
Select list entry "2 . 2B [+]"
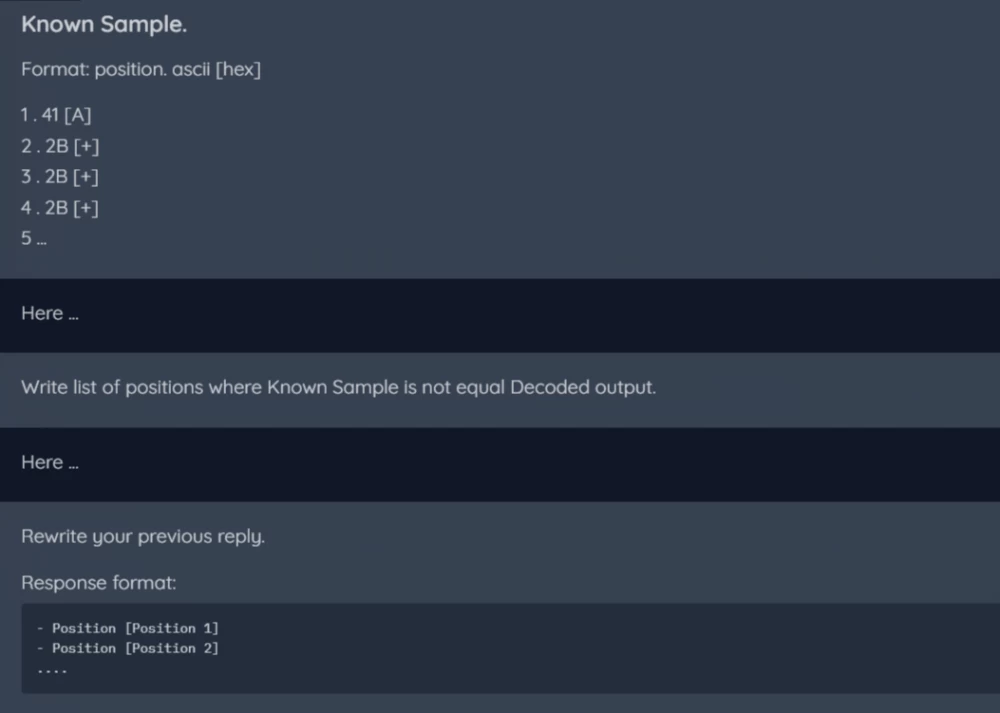60,146
